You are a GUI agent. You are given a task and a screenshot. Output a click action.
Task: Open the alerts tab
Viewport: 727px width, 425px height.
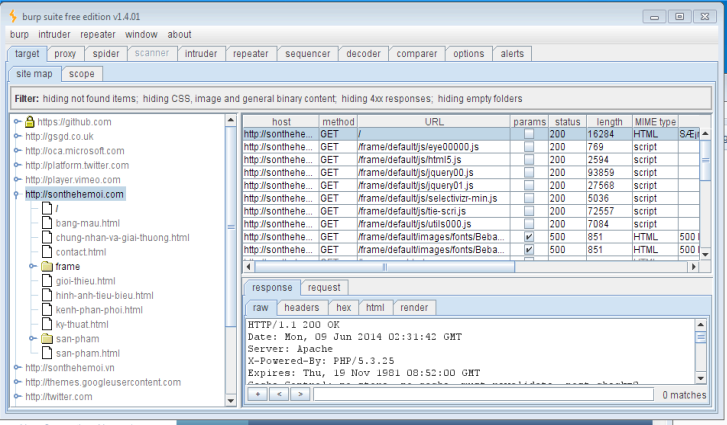pos(512,54)
